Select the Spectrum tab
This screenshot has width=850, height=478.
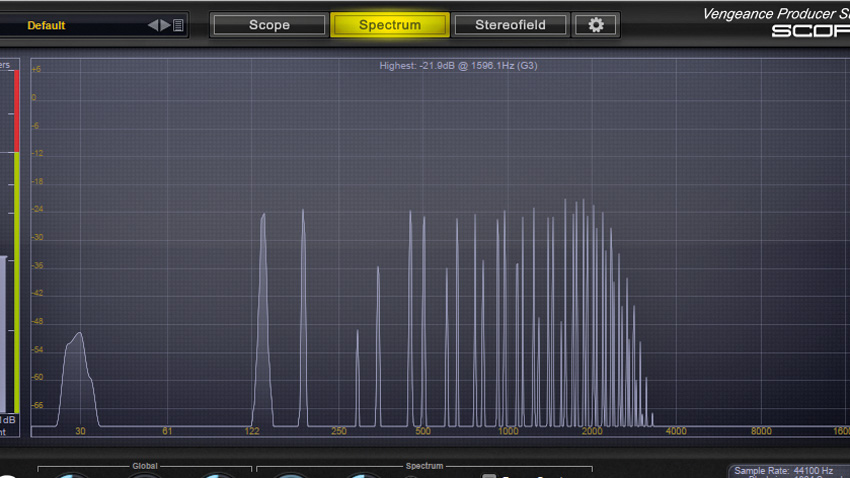(390, 25)
